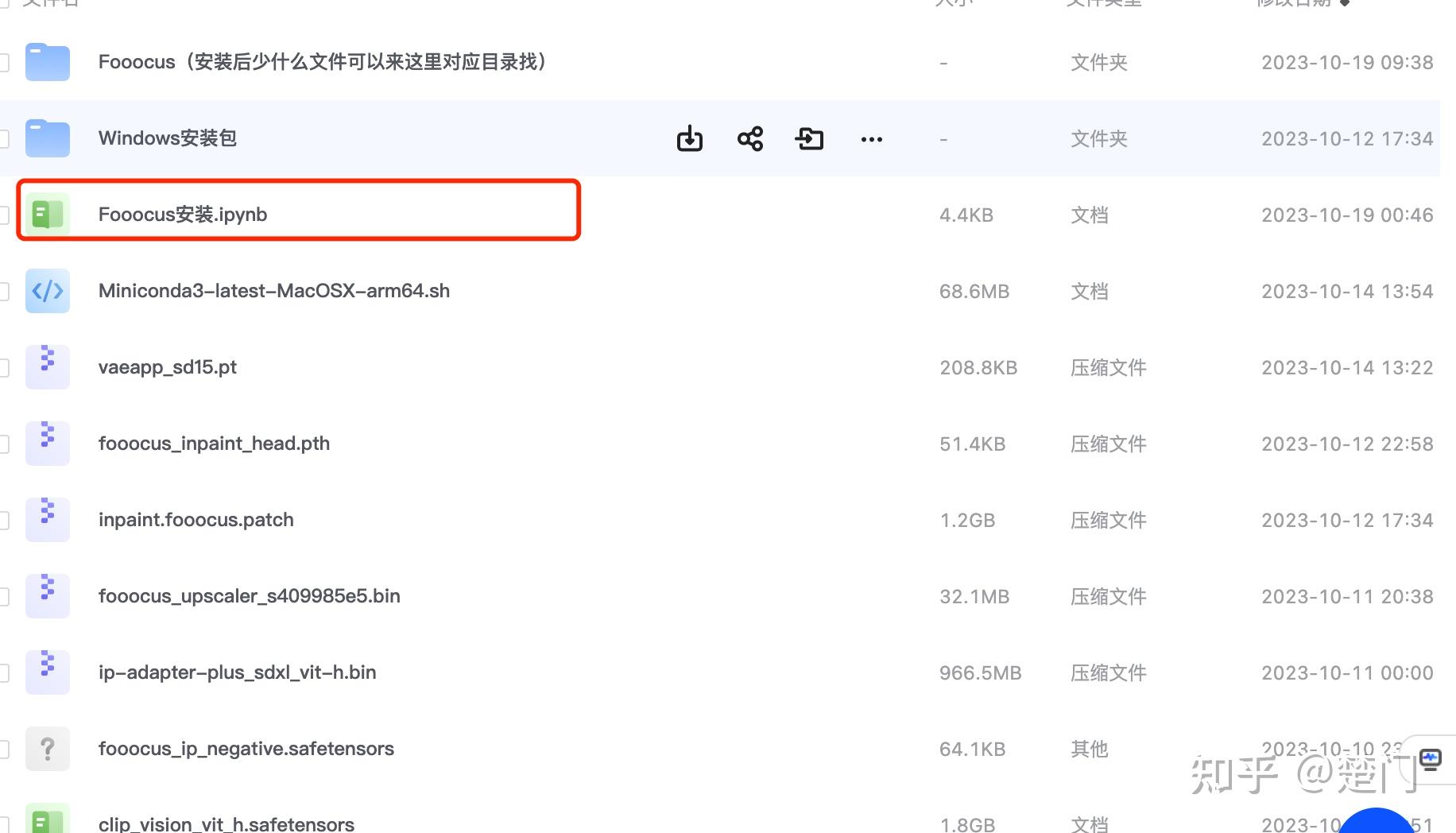Image resolution: width=1456 pixels, height=833 pixels.
Task: Click the date 2023-10-14 13:54
Action: point(1347,292)
